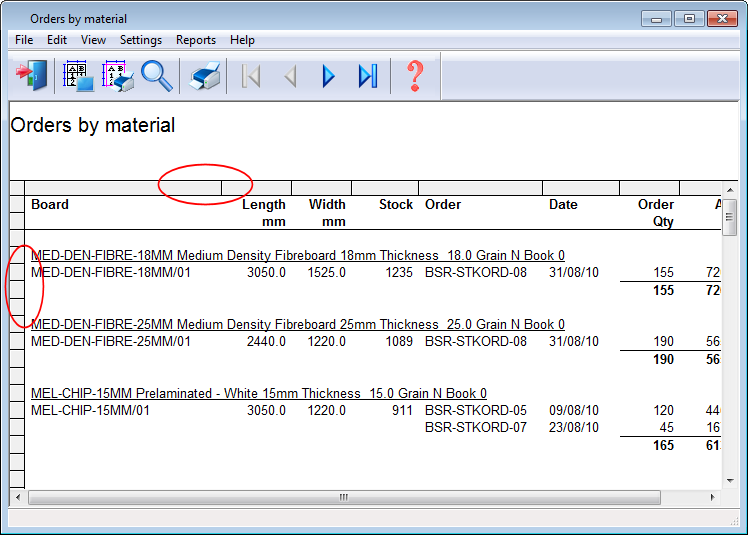Click the horizontal scrollbar thumb
The height and width of the screenshot is (535, 748).
(x=344, y=497)
